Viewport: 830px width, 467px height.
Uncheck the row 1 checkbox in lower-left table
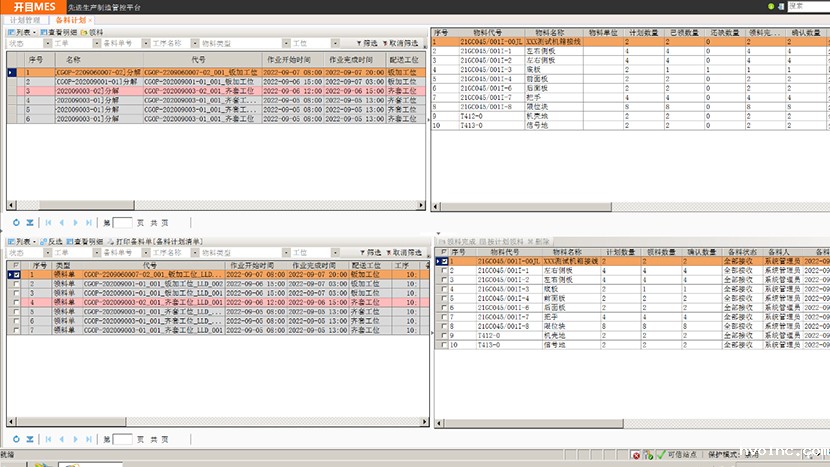[x=15, y=274]
